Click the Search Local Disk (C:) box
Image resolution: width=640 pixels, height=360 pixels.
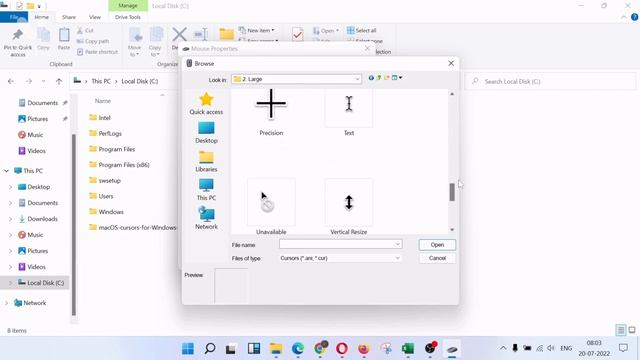point(550,81)
